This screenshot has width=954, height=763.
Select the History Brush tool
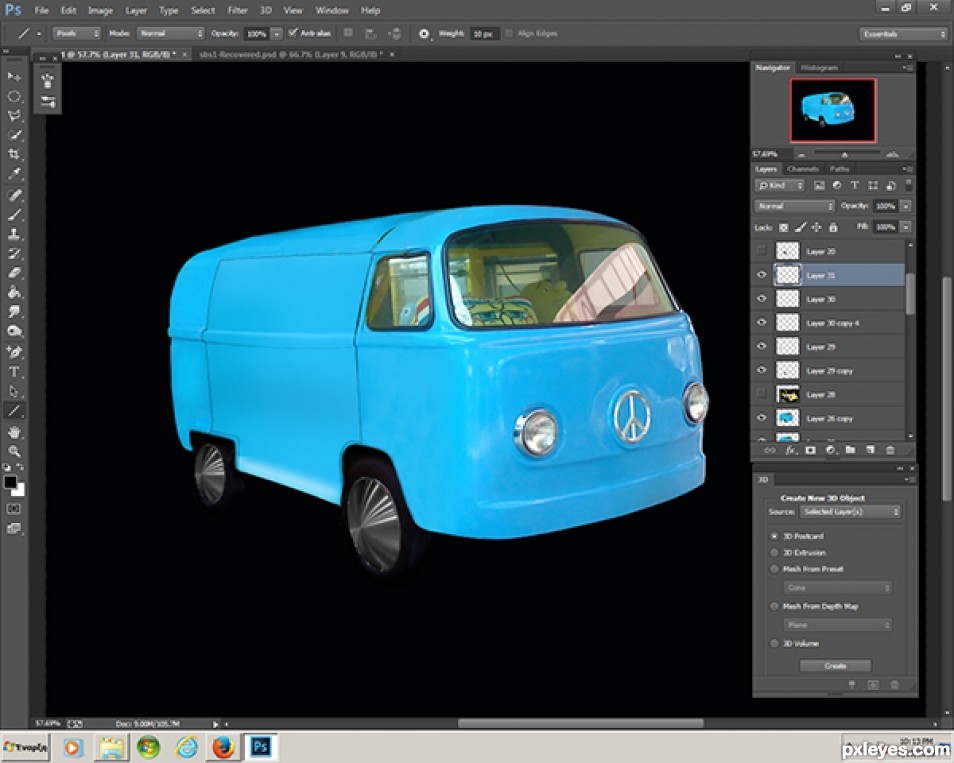(14, 254)
